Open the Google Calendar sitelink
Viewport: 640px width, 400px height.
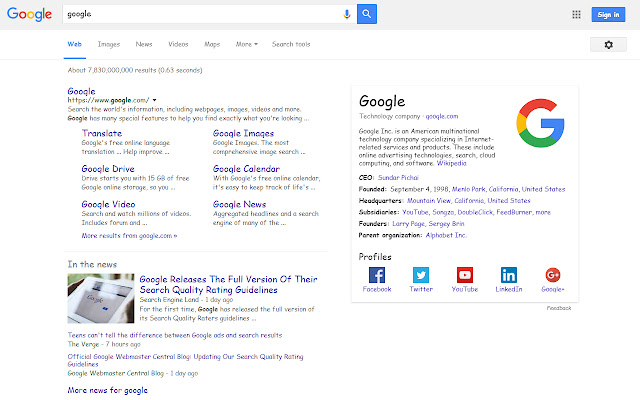pyautogui.click(x=246, y=169)
